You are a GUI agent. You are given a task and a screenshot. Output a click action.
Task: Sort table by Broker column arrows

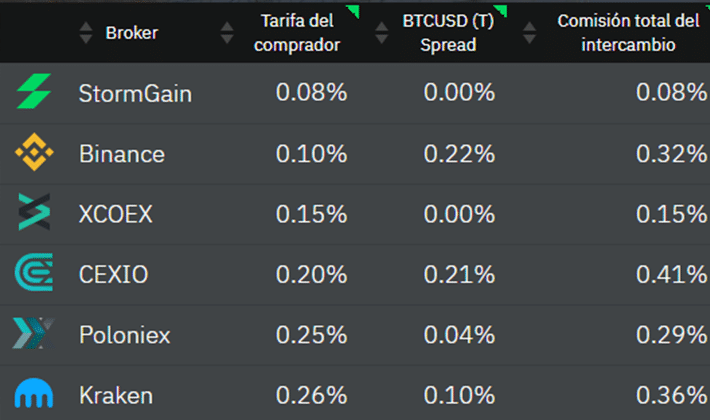(x=85, y=33)
